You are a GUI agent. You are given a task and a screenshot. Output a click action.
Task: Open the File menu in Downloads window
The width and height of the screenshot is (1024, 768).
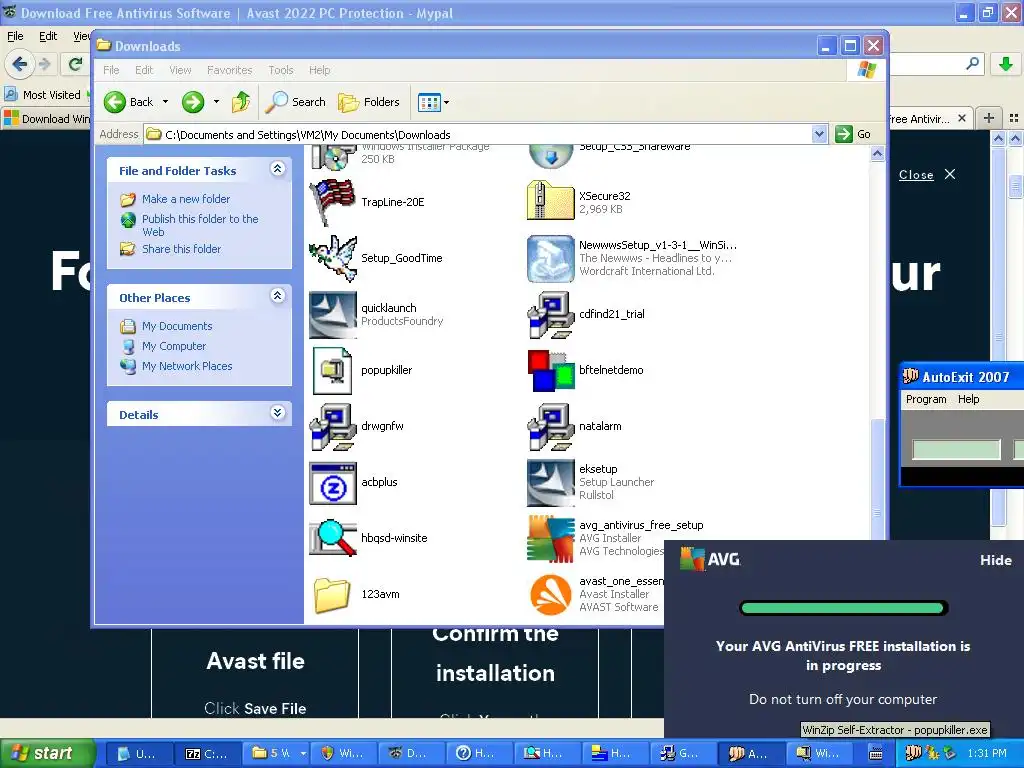tap(111, 70)
